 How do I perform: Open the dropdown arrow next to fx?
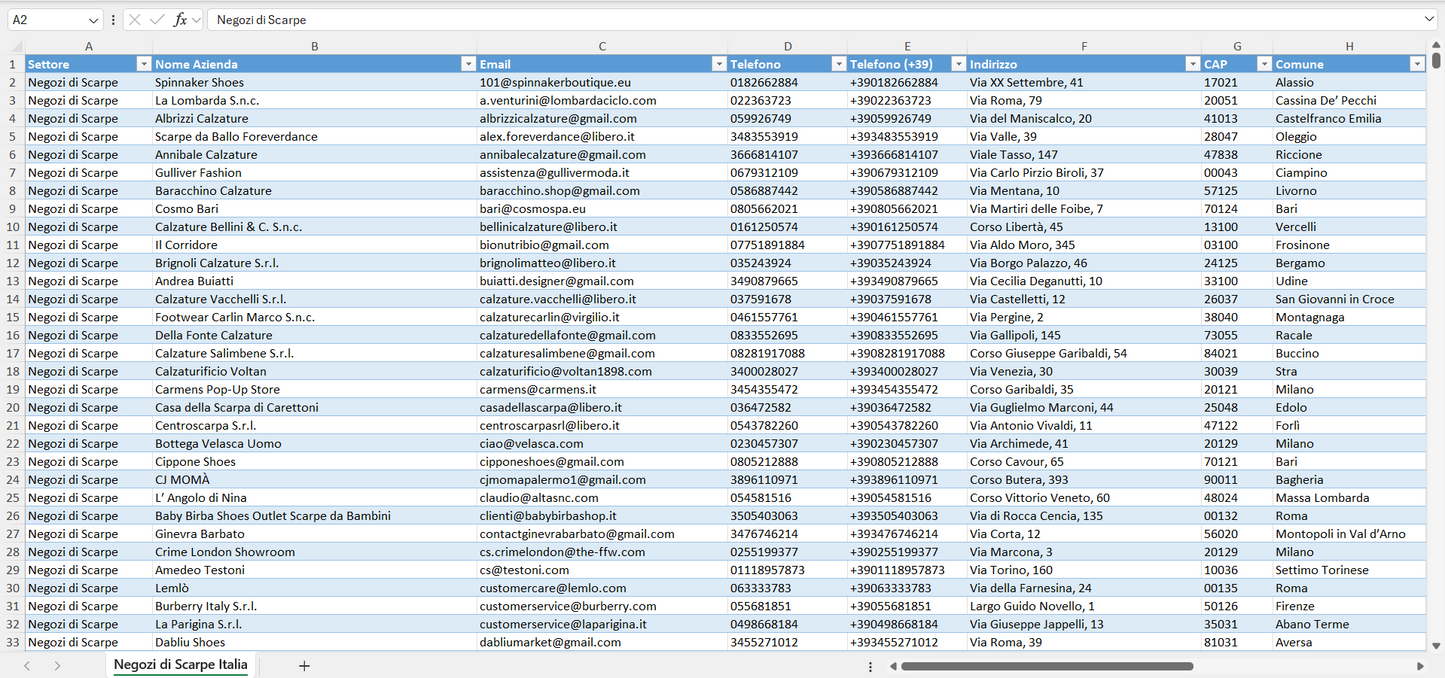(x=196, y=20)
